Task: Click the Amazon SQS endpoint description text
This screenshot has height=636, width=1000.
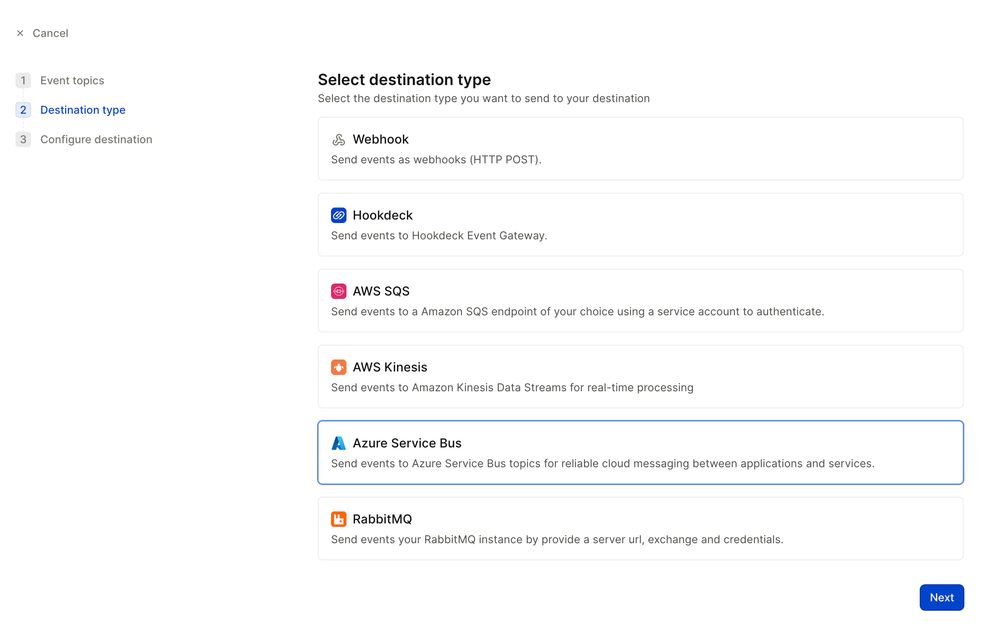Action: pyautogui.click(x=577, y=311)
